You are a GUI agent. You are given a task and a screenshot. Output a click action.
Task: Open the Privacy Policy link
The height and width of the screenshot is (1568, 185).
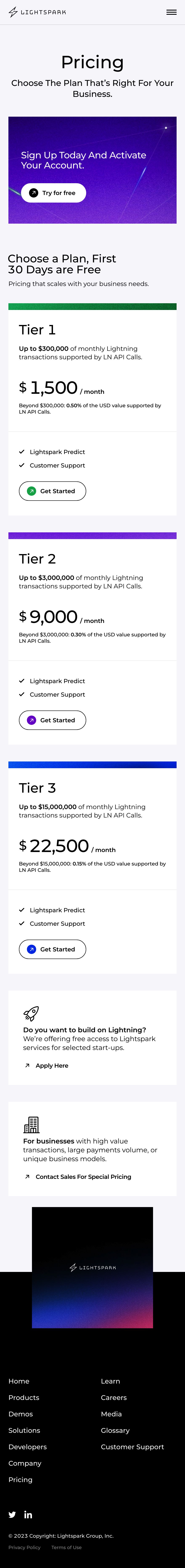click(x=24, y=1547)
